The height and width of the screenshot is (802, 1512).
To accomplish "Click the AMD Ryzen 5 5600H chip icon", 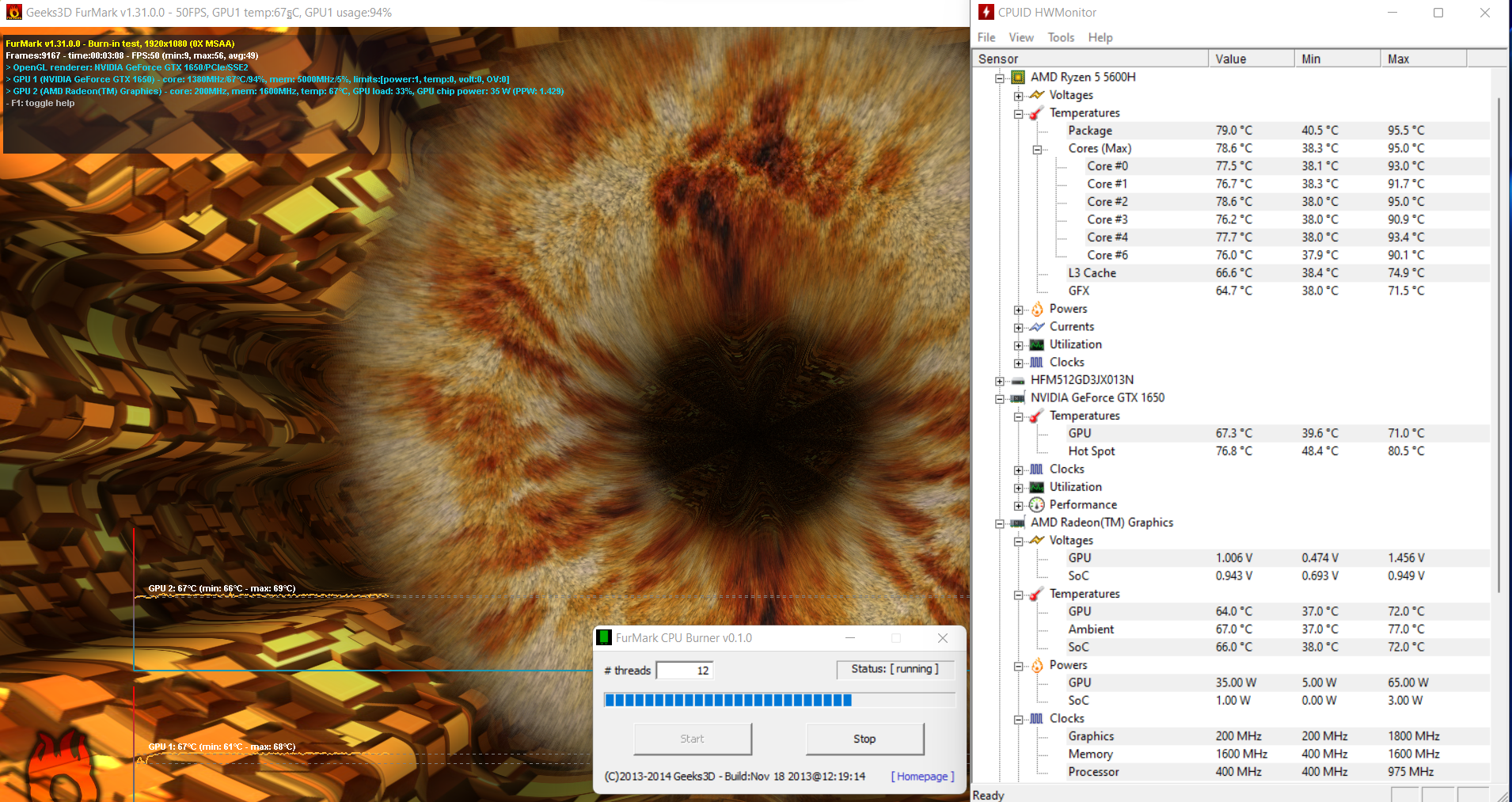I will click(1017, 78).
